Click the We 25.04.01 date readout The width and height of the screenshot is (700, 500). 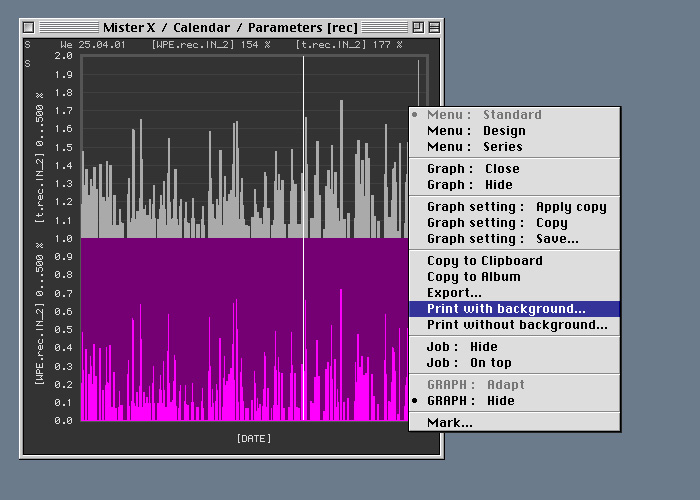pyautogui.click(x=93, y=45)
